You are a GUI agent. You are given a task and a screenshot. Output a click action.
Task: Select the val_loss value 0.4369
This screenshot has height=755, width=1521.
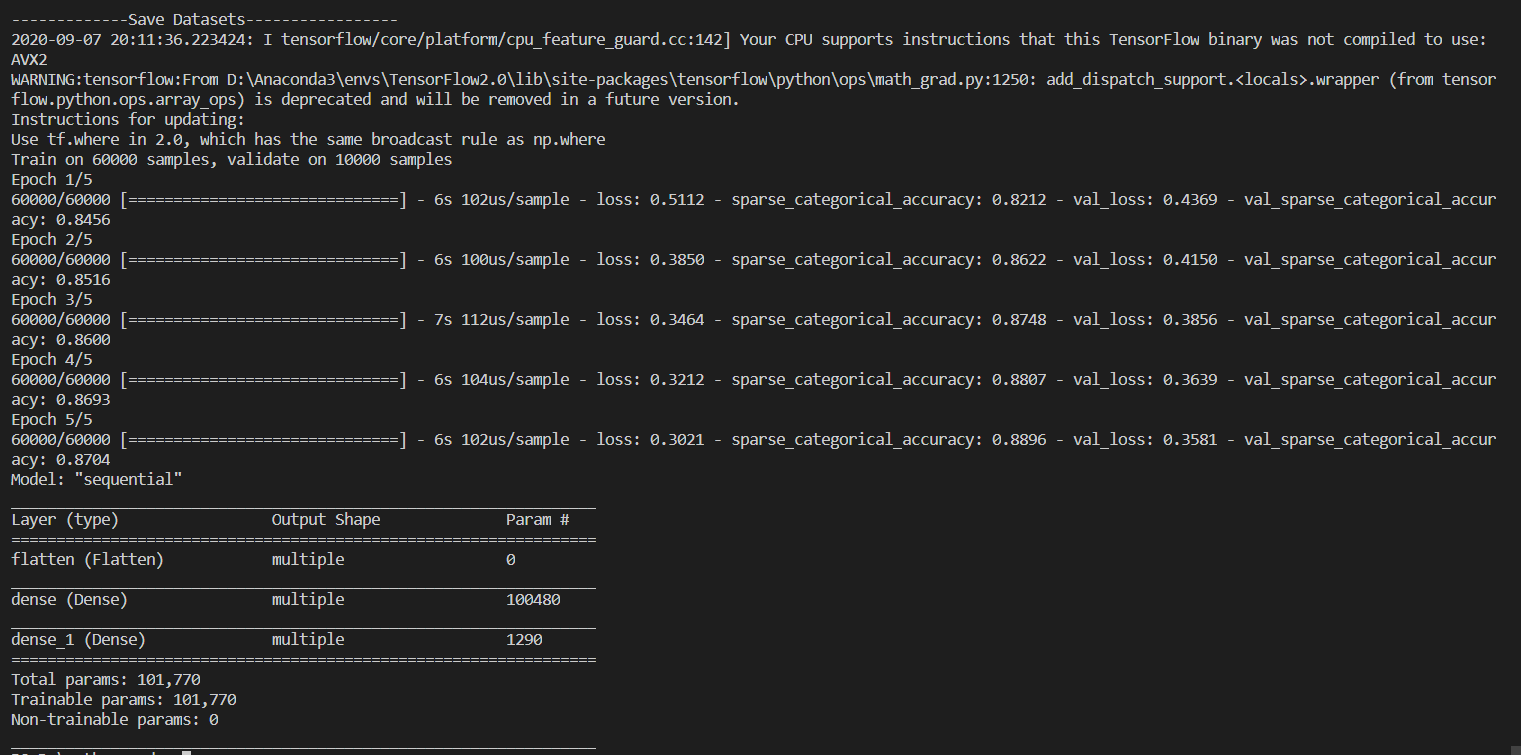(x=1190, y=200)
